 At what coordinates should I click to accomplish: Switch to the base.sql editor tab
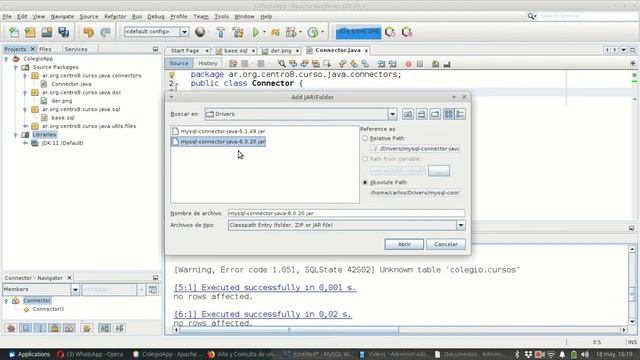tap(236, 51)
